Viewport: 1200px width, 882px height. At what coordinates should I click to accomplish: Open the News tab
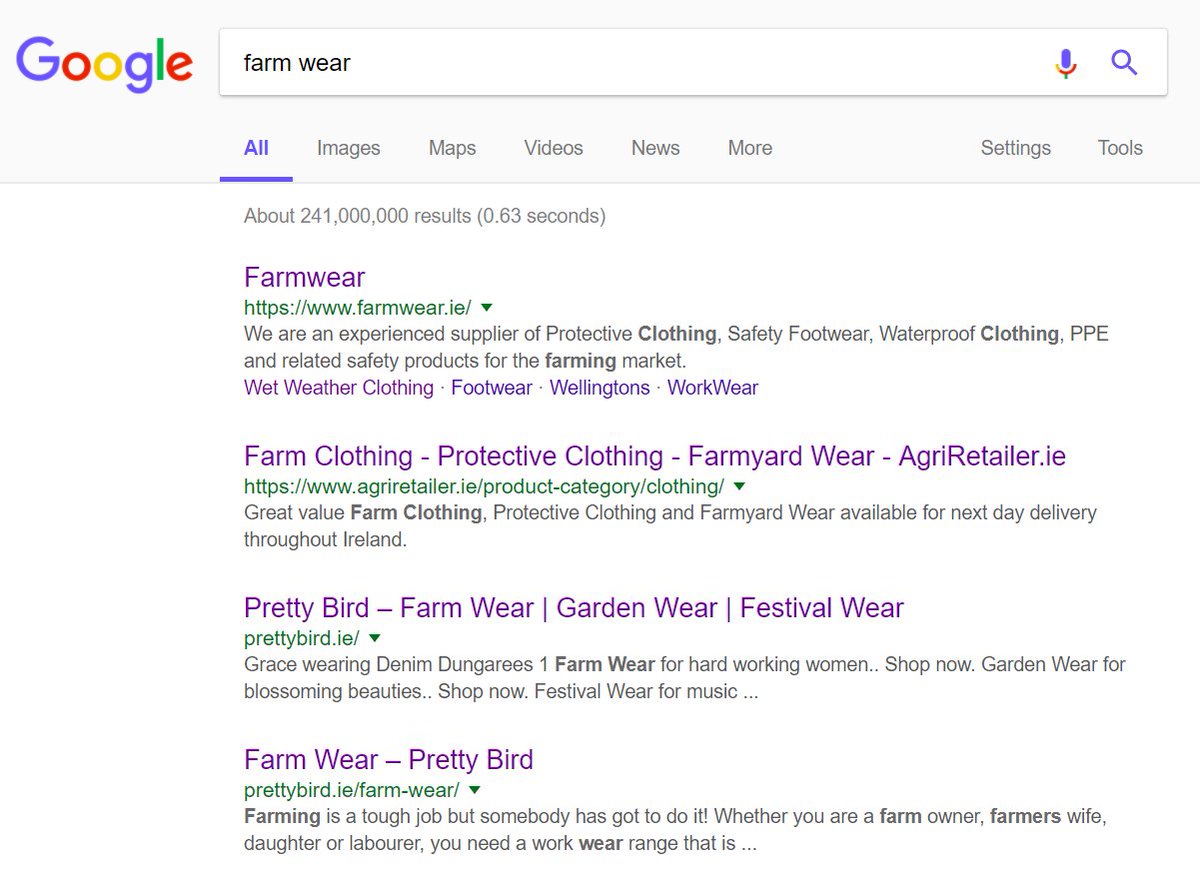point(655,148)
